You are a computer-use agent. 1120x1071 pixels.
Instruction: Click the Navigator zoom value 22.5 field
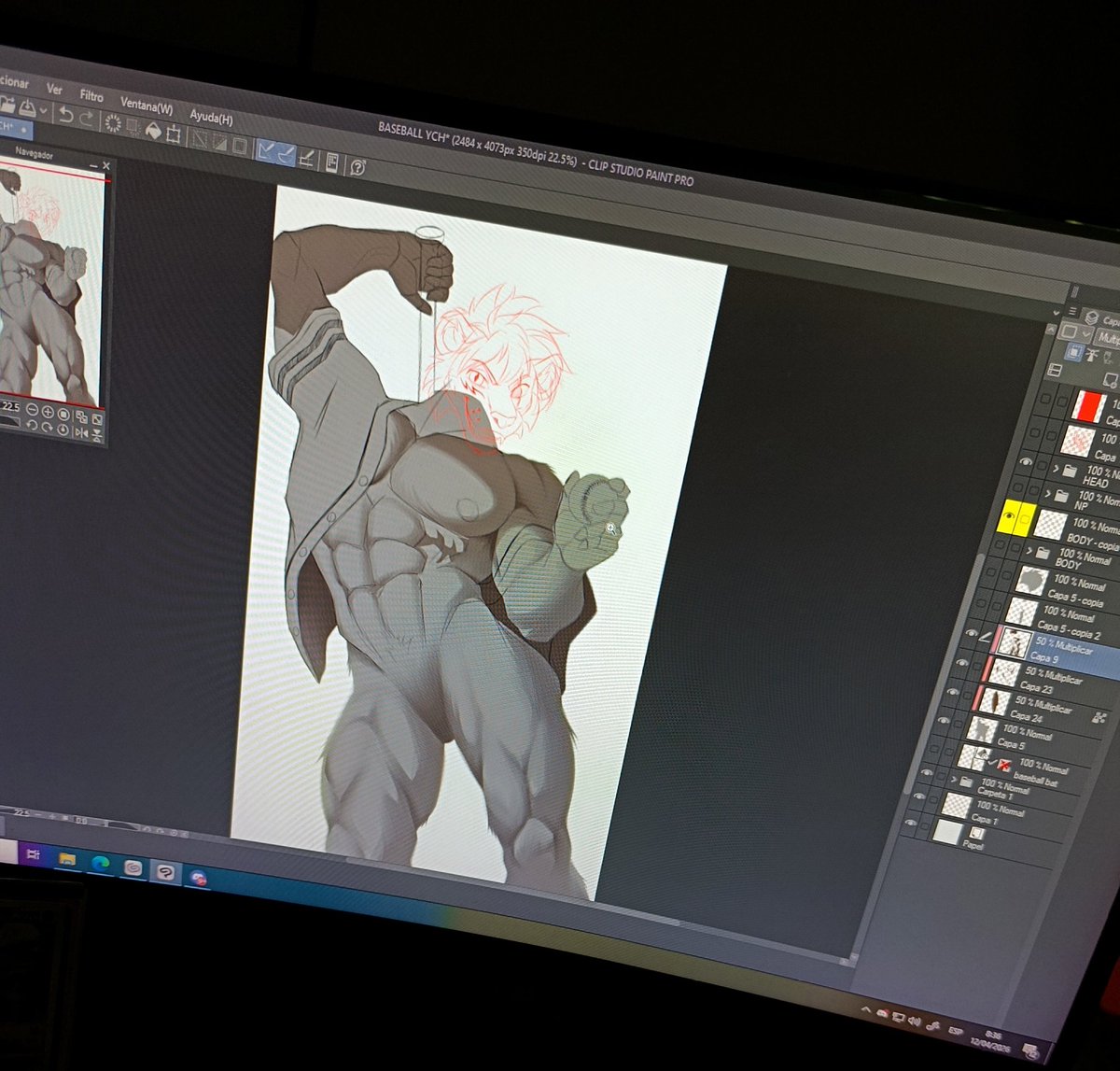tap(10, 408)
